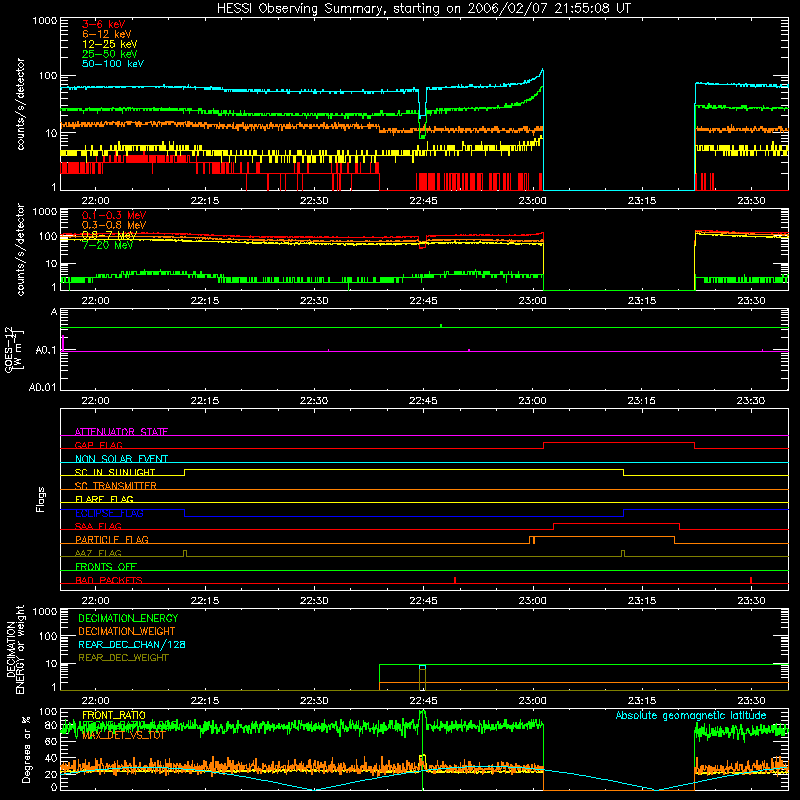This screenshot has height=800, width=800.
Task: Click the 7-20 MeV legend label
Action: click(x=107, y=245)
